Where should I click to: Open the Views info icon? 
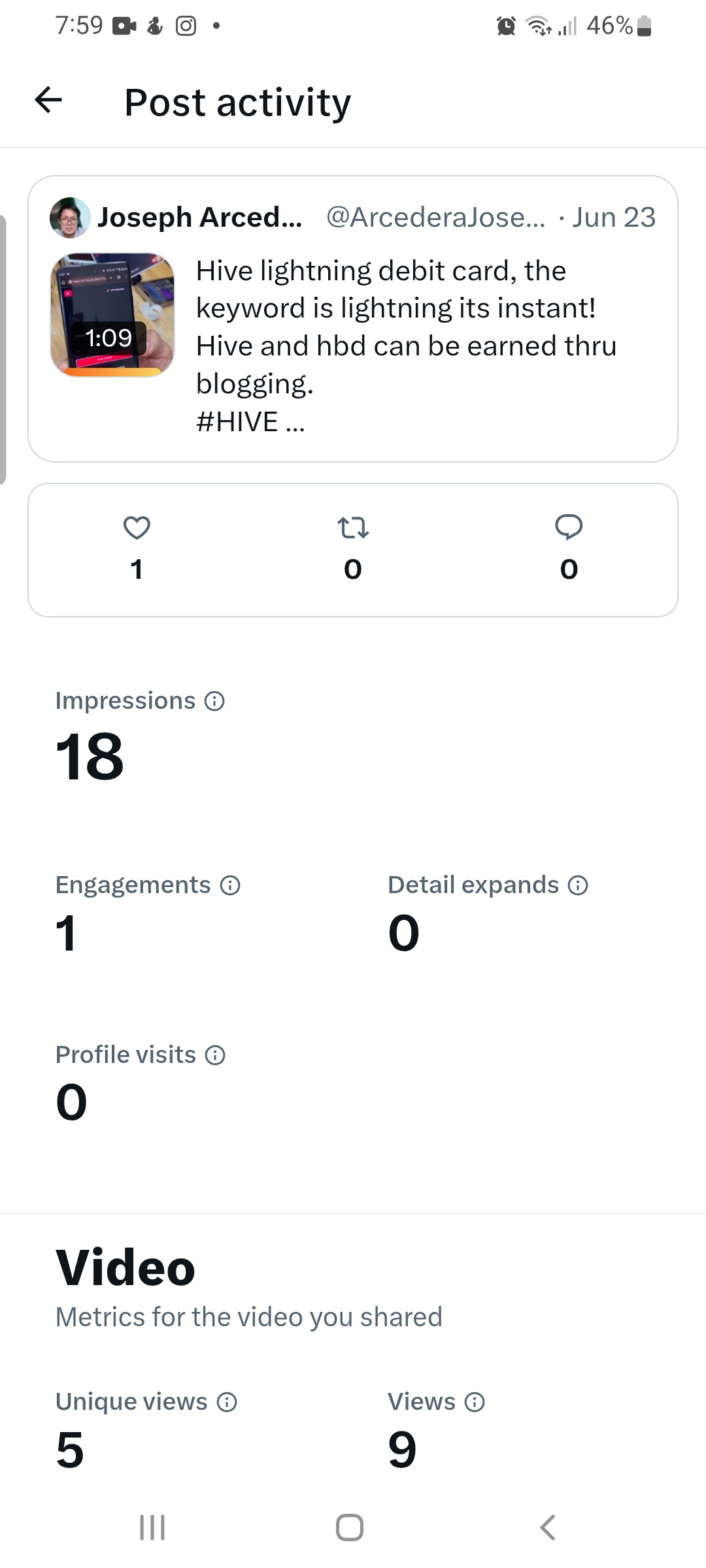[x=475, y=1402]
